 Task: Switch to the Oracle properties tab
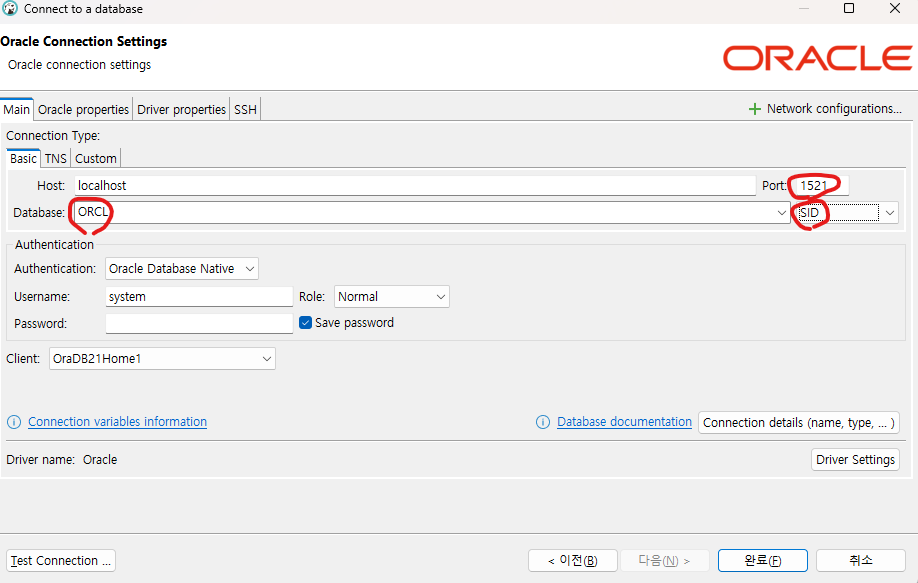pos(83,109)
